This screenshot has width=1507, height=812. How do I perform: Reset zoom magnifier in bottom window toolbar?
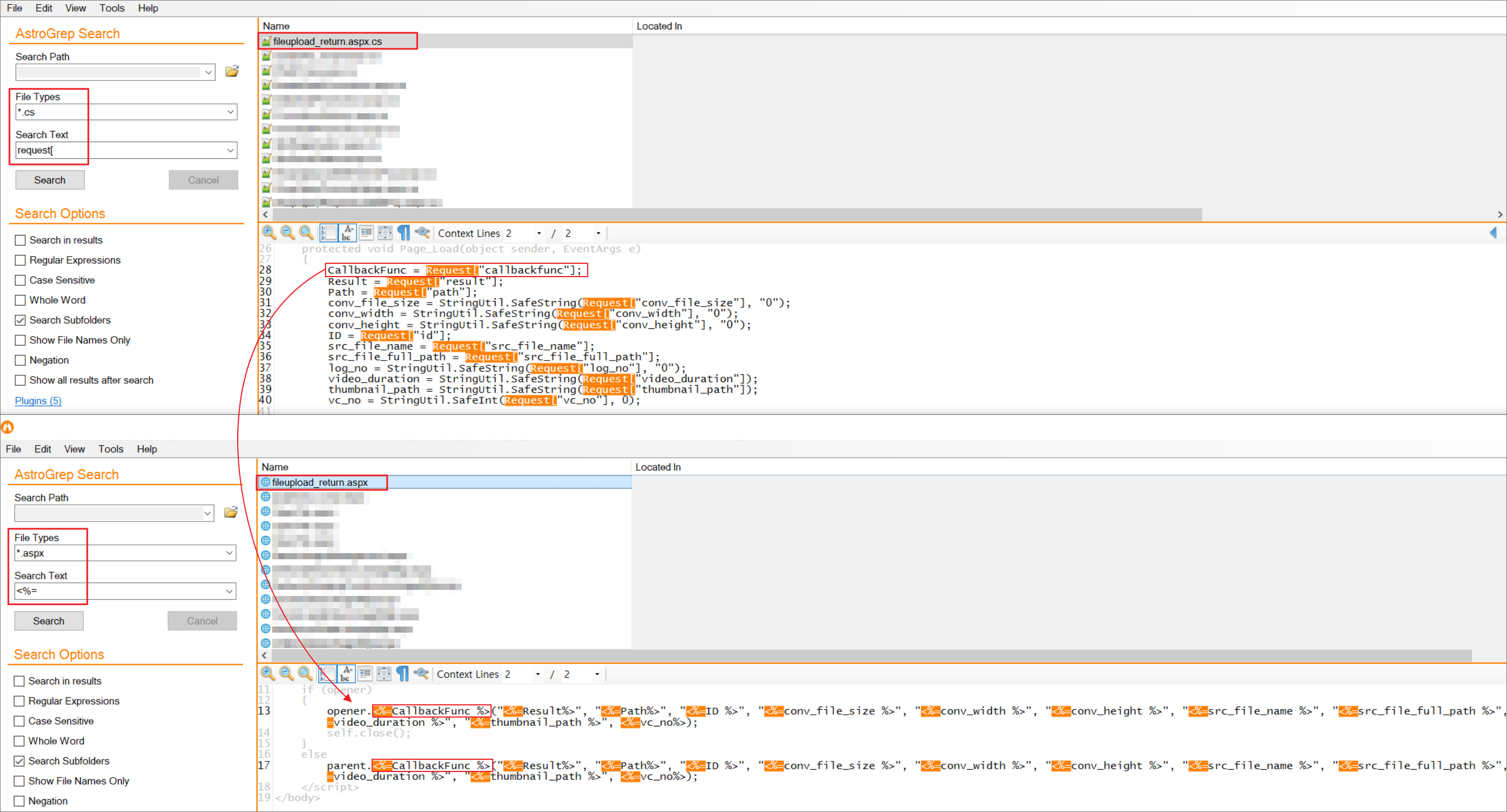(x=305, y=673)
